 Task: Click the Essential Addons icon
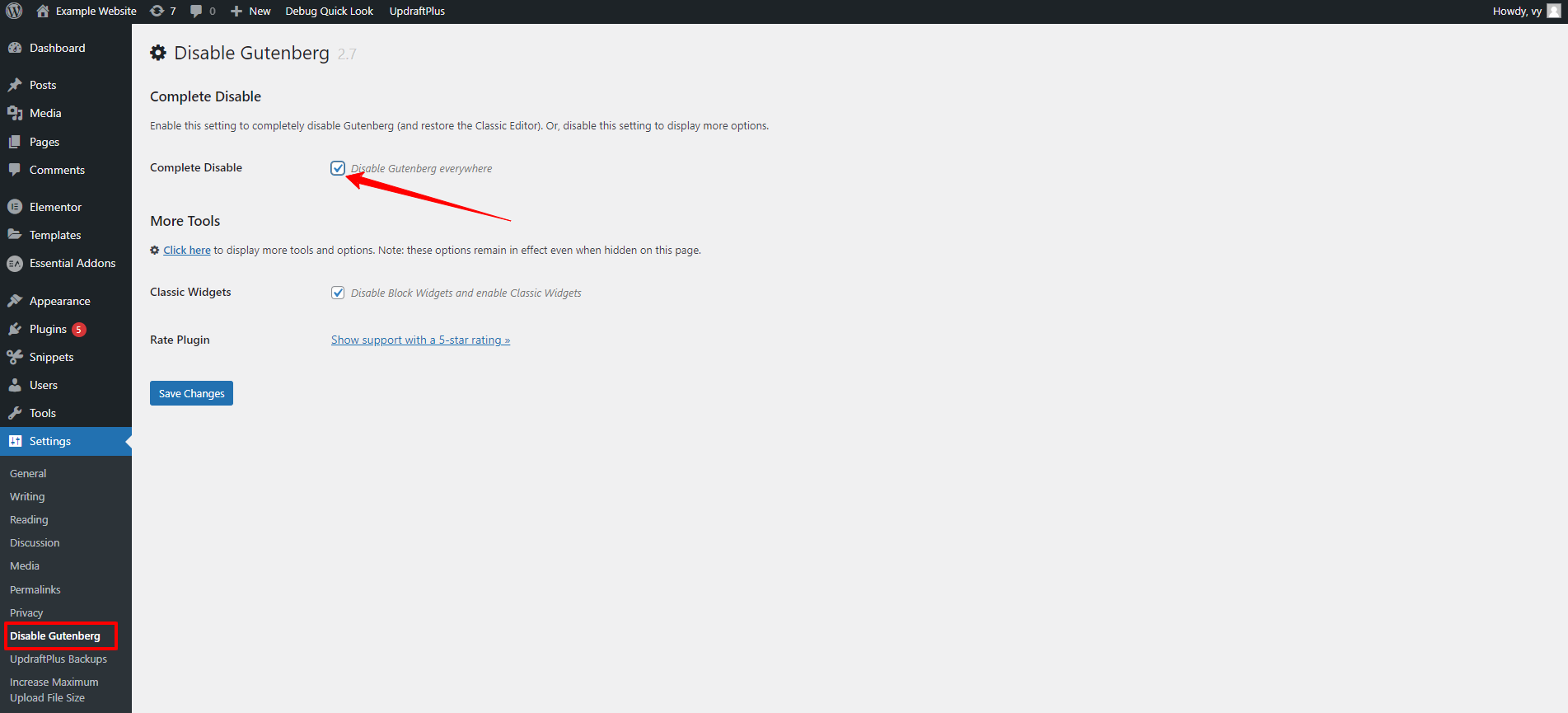pos(15,263)
